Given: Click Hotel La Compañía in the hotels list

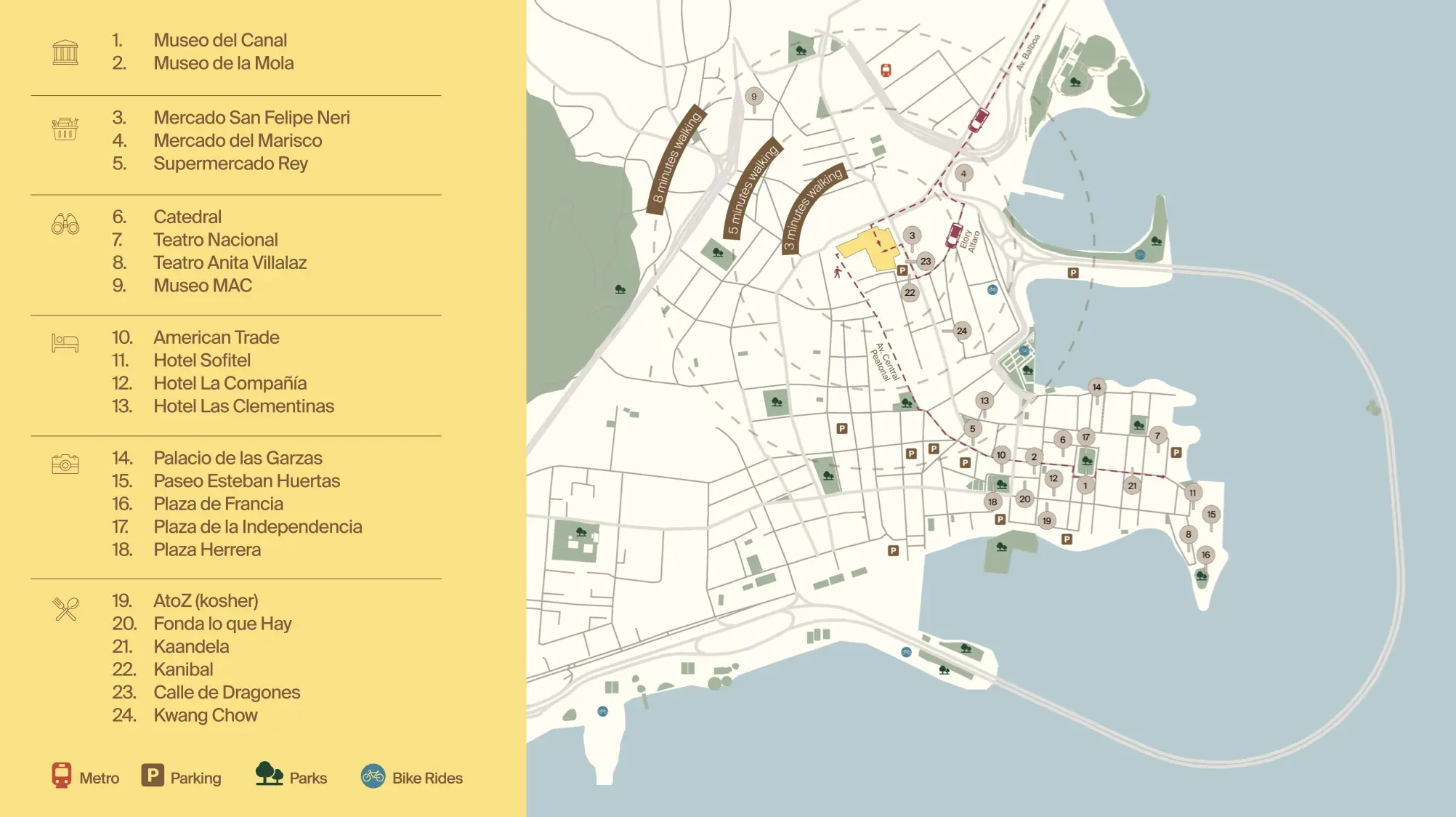Looking at the screenshot, I should pyautogui.click(x=230, y=383).
